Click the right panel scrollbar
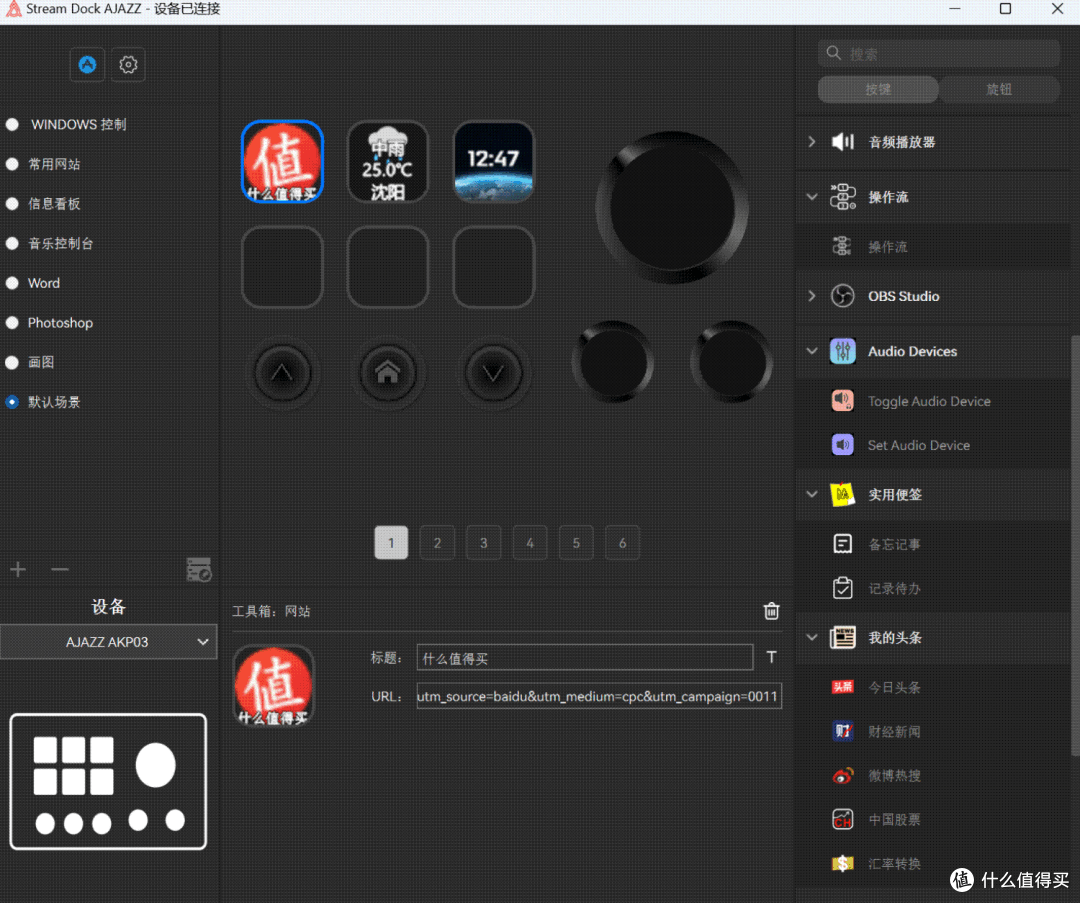The height and width of the screenshot is (903, 1080). tap(1075, 544)
